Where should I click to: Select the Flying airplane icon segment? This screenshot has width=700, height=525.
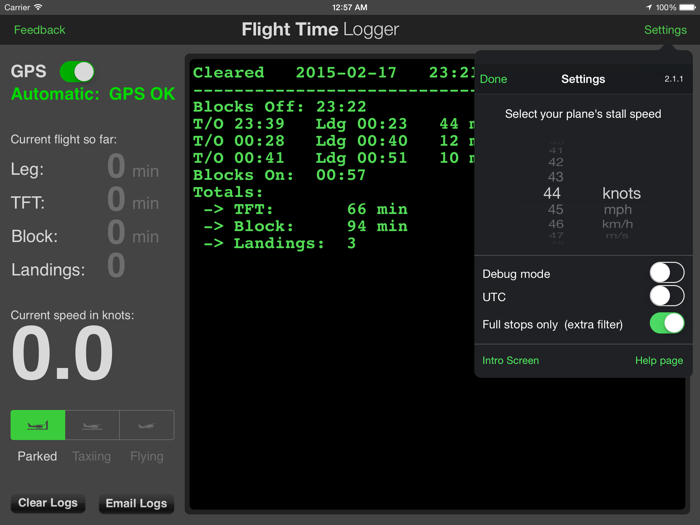click(x=147, y=425)
